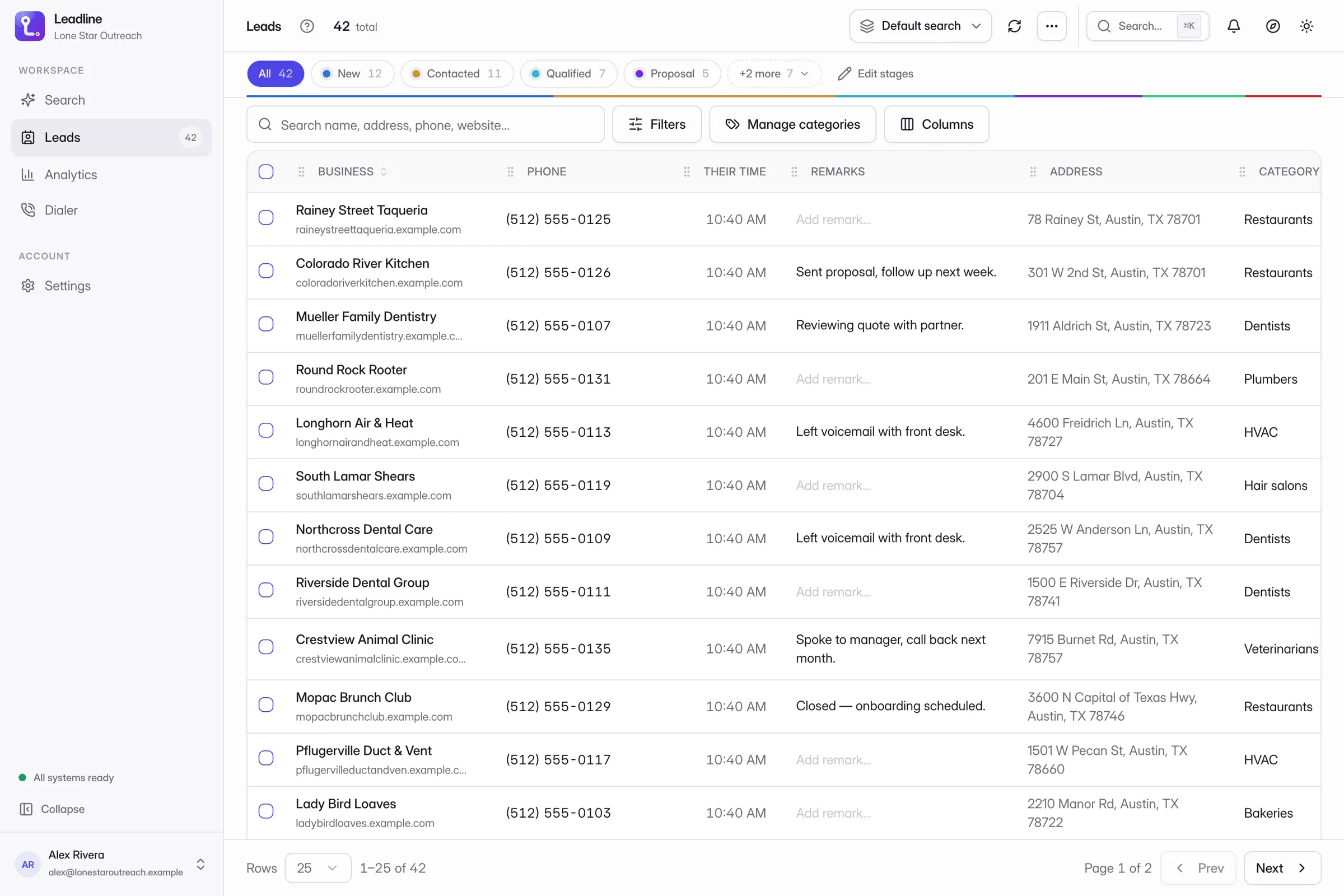Image resolution: width=1344 pixels, height=896 pixels.
Task: Switch to the New stage tab
Action: coord(353,74)
